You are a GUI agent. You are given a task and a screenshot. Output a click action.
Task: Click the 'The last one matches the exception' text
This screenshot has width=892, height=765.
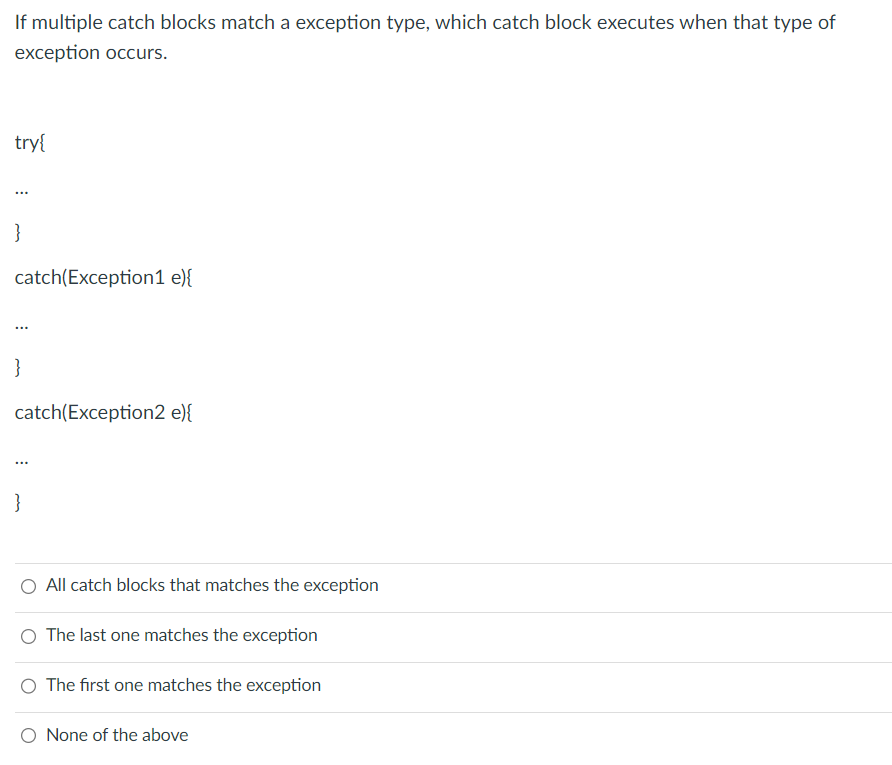coord(182,636)
